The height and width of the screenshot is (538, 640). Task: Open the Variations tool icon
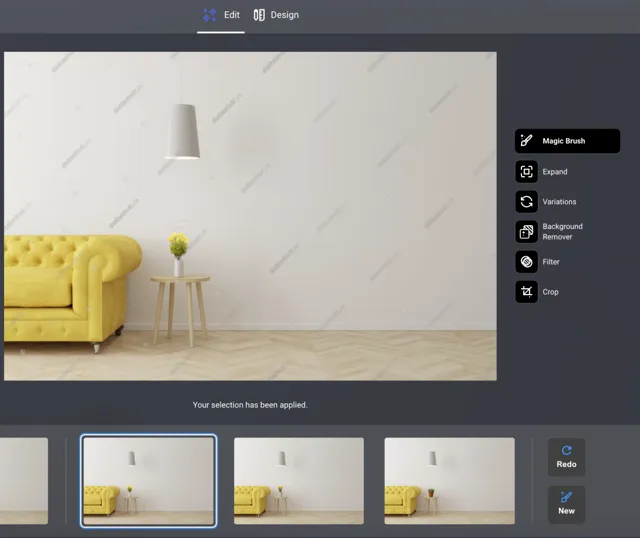tap(527, 202)
